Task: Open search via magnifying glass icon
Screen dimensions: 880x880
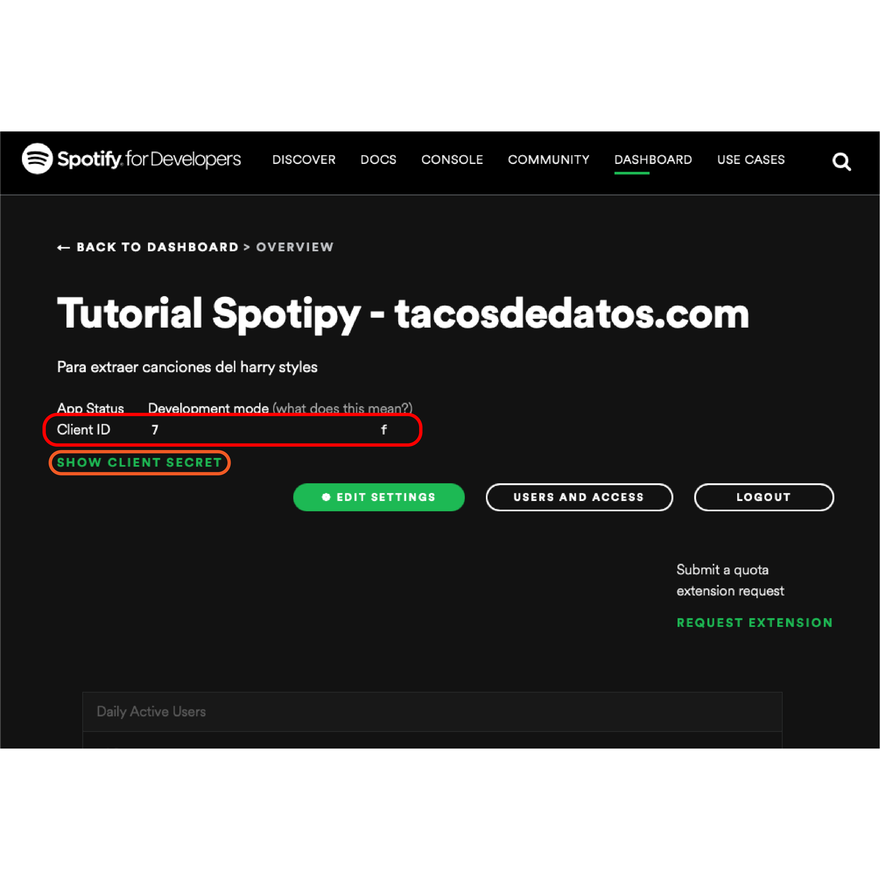Action: [x=841, y=162]
